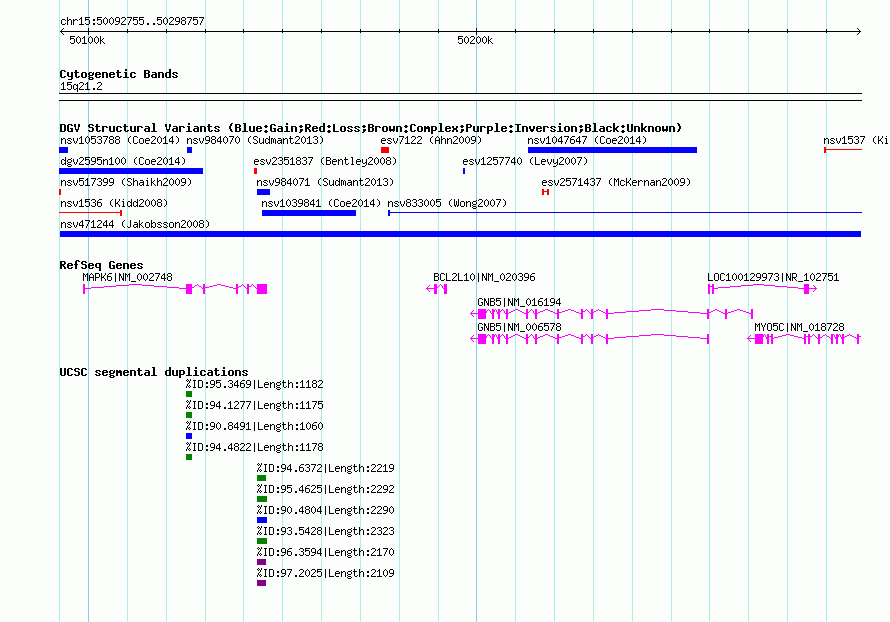The width and height of the screenshot is (890, 622).
Task: Select the %ID:94.1277|Length:1175 duplication label
Action: tap(254, 405)
